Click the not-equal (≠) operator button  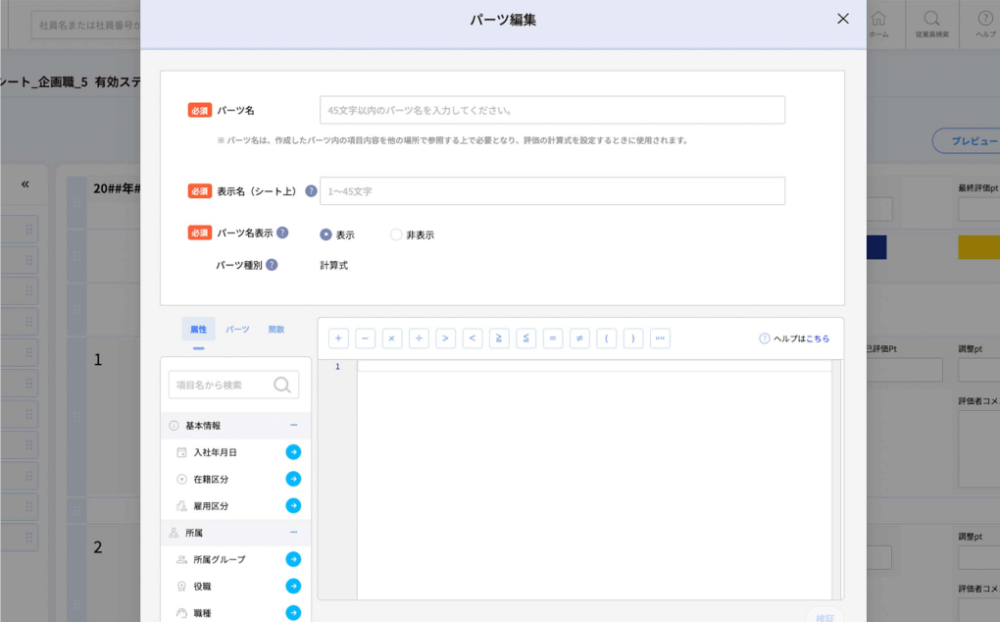point(579,338)
